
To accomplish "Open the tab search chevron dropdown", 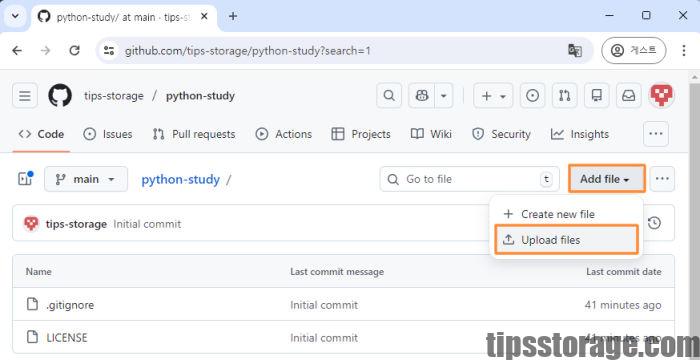I will pyautogui.click(x=15, y=16).
